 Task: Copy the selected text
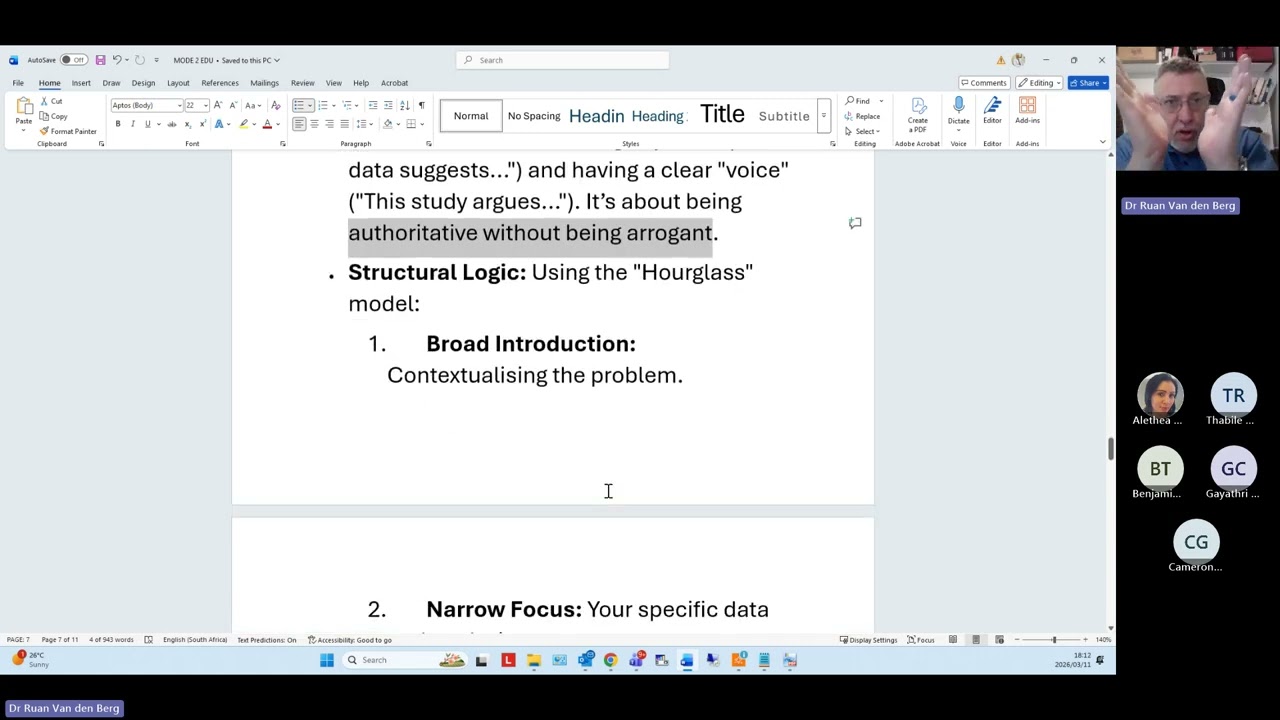(x=55, y=116)
